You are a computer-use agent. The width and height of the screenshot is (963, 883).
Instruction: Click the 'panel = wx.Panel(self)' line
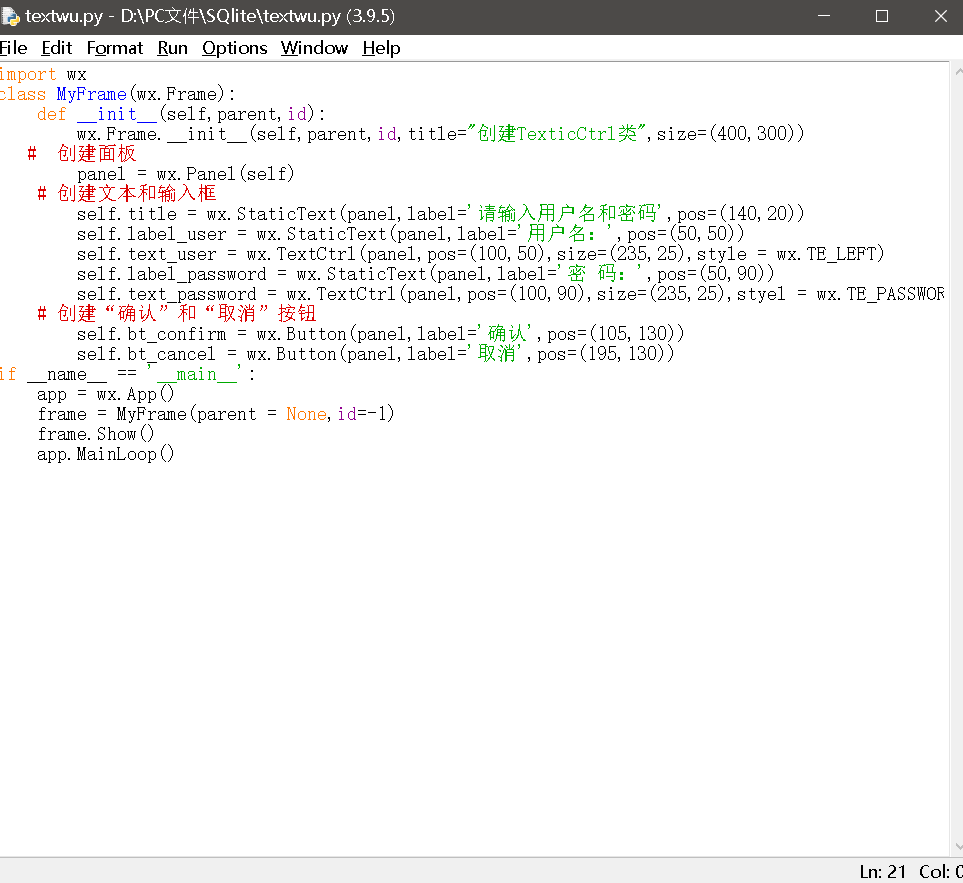[185, 174]
